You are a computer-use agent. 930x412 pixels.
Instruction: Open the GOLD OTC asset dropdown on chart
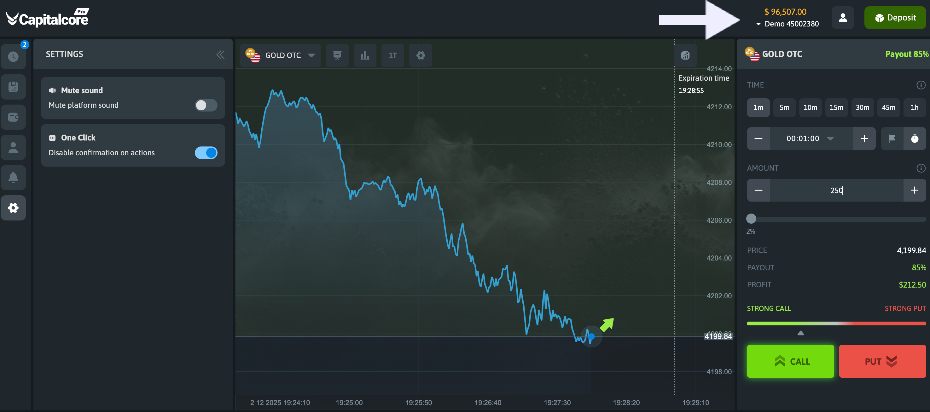point(281,56)
